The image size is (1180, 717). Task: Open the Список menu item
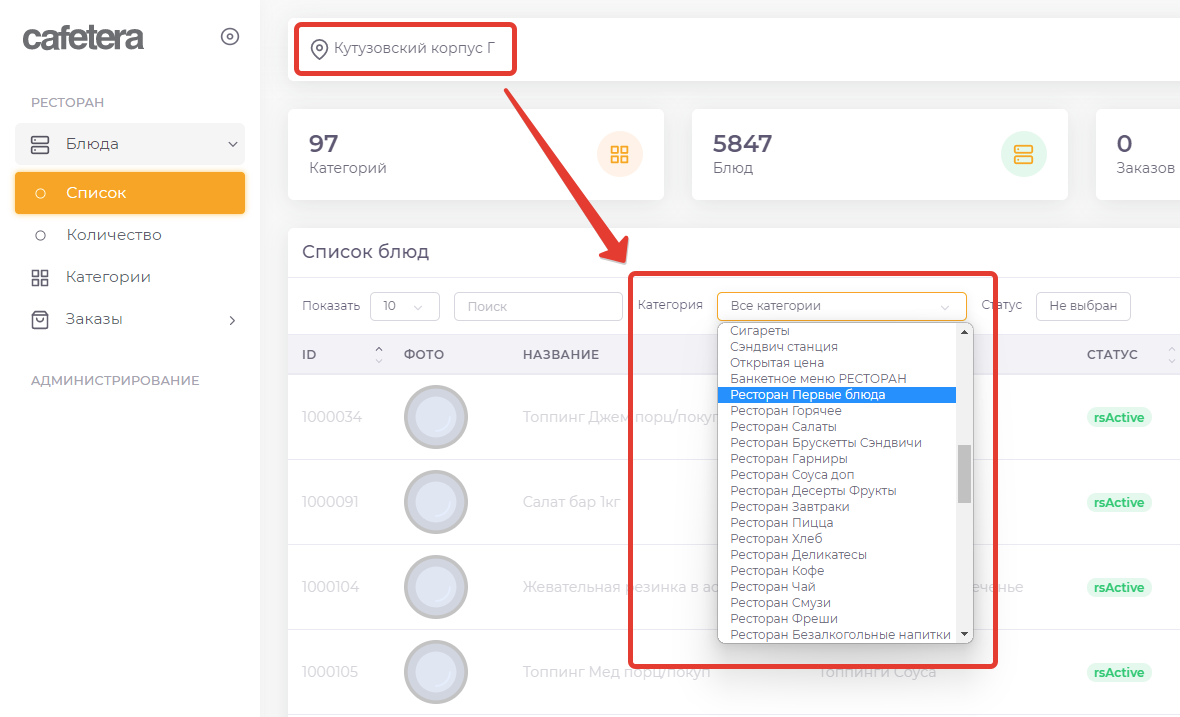click(96, 193)
